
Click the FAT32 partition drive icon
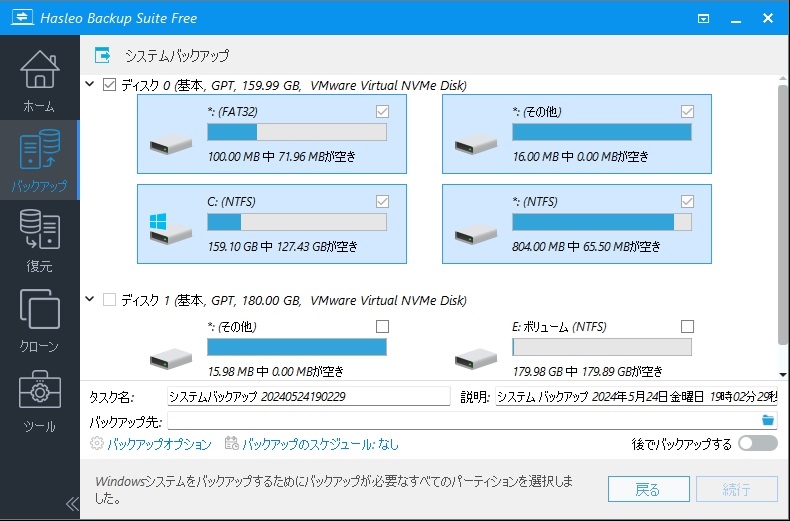click(171, 143)
